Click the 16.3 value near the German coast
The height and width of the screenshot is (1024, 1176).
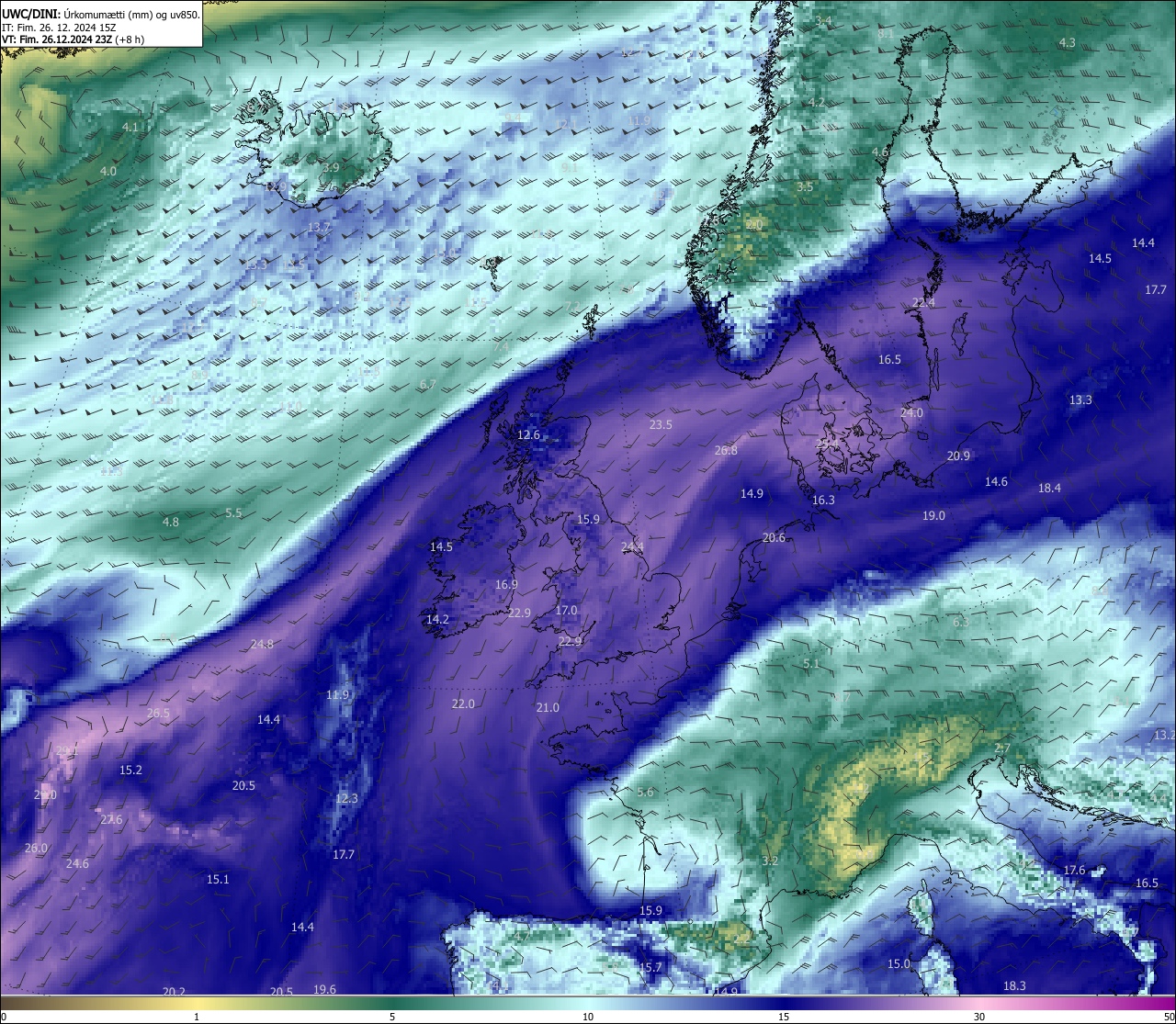pyautogui.click(x=823, y=500)
